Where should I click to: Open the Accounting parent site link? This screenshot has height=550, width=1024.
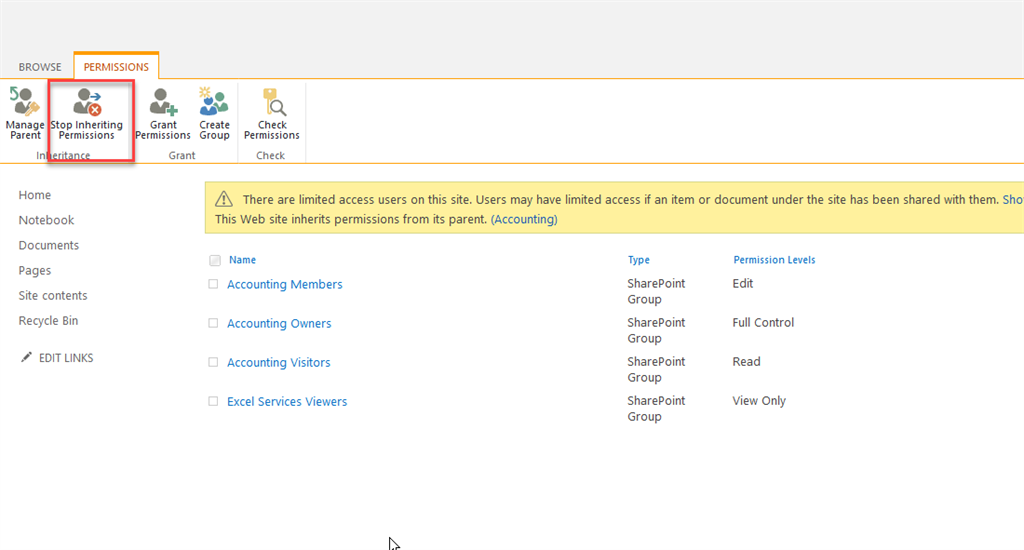point(524,219)
